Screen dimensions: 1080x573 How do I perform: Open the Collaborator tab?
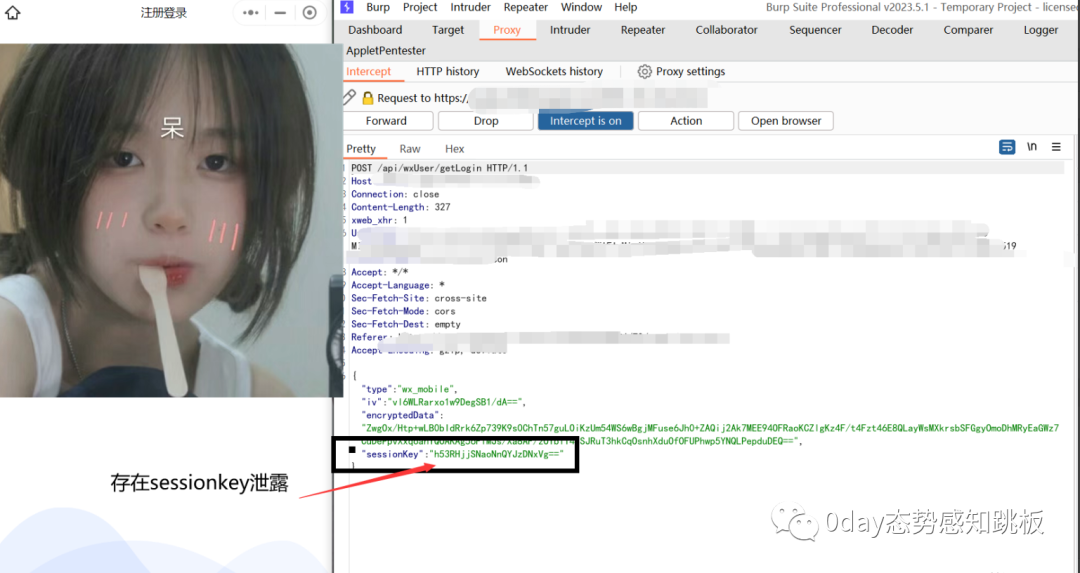727,30
